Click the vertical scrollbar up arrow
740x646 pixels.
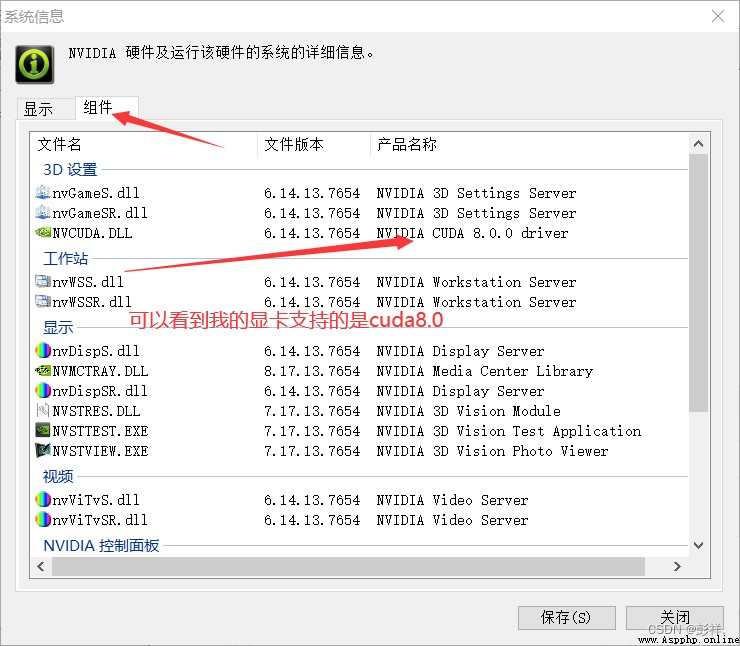(698, 144)
